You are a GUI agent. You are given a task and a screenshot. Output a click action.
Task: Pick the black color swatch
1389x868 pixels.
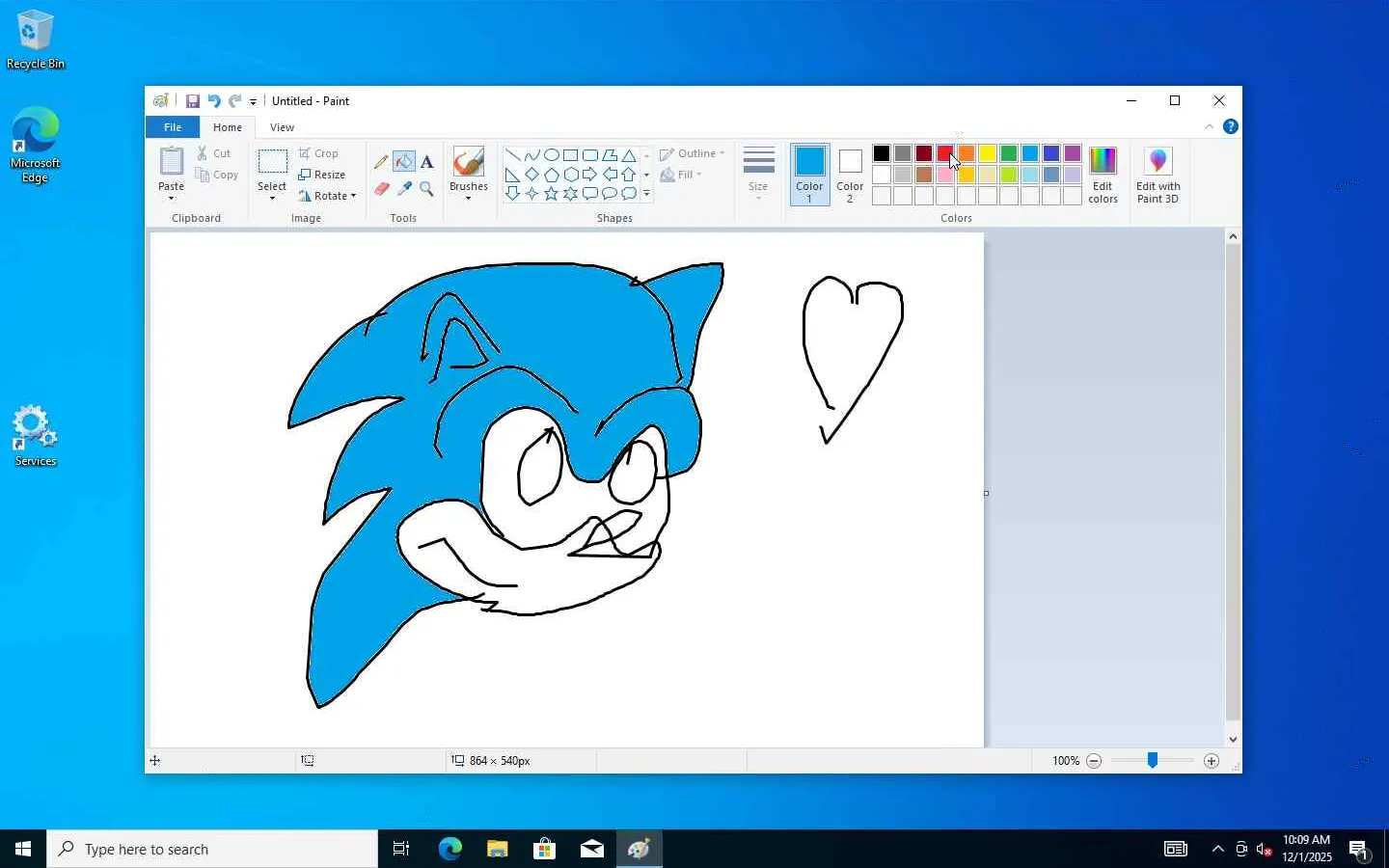click(882, 153)
